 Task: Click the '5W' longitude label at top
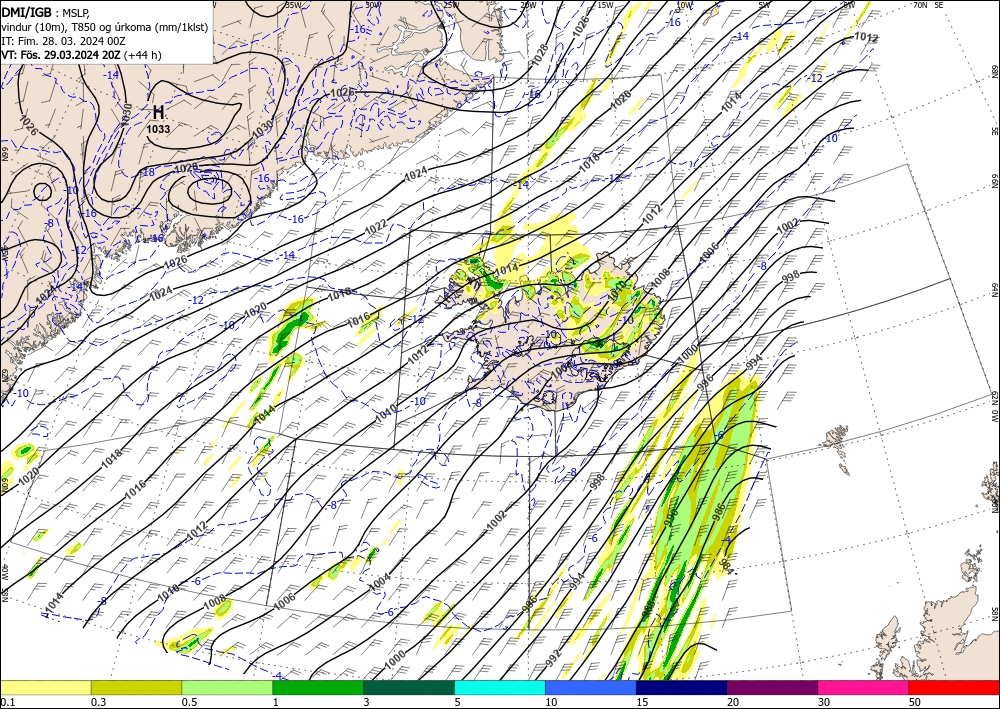765,4
